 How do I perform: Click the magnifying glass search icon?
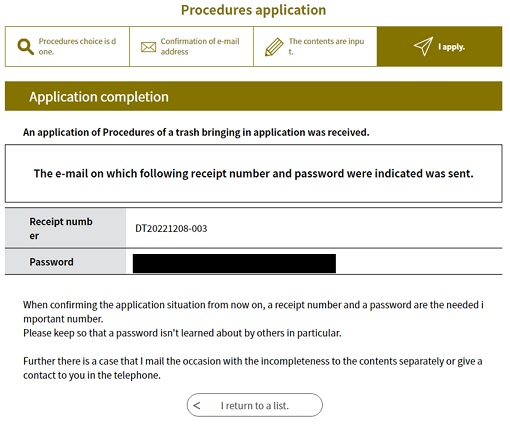coord(26,47)
